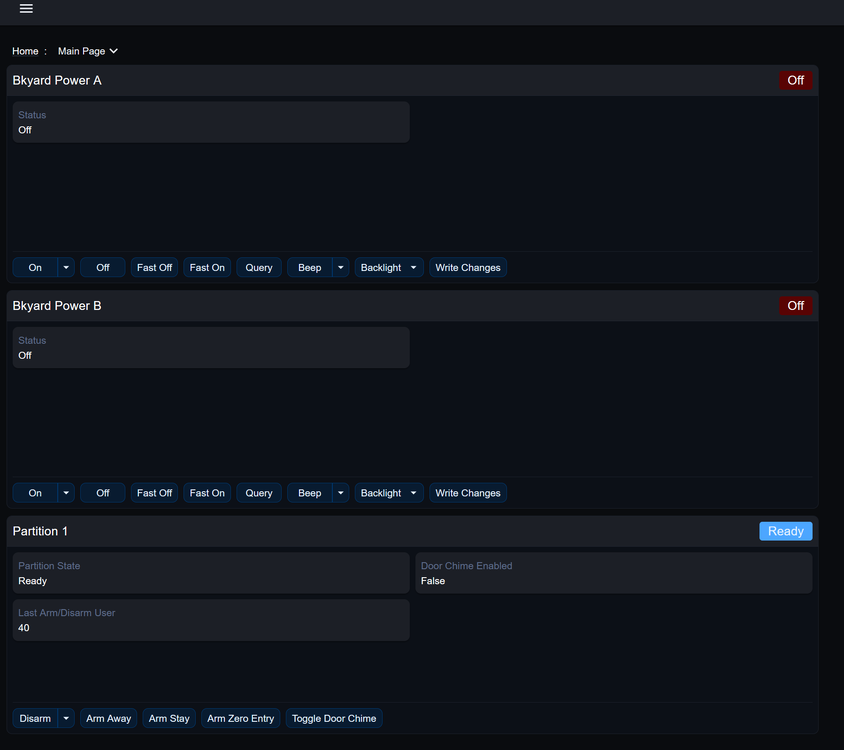Turn Off Bkyard Power B

point(103,493)
